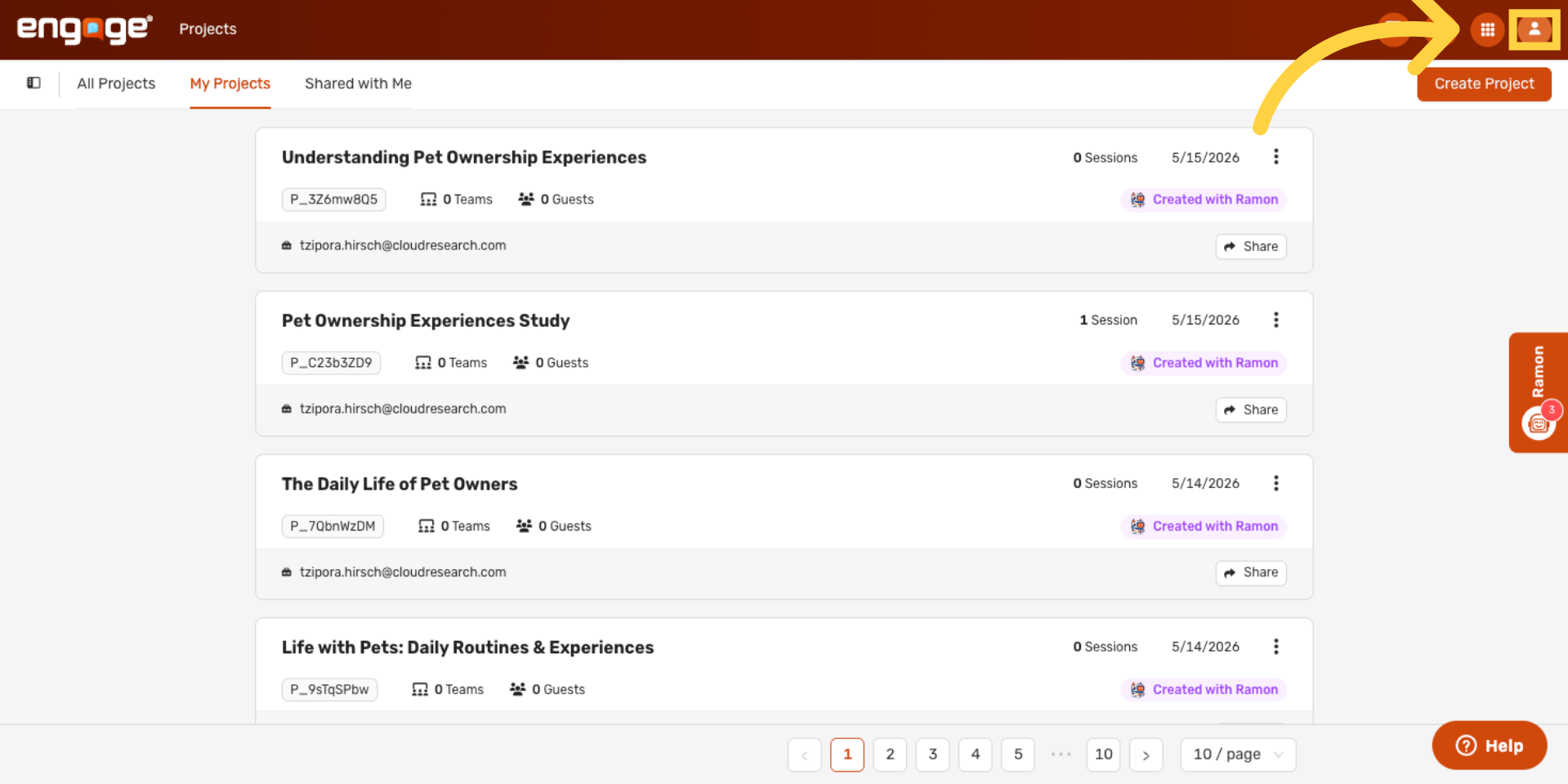The width and height of the screenshot is (1568, 784).
Task: Click Teams icon in Pet Ownership Experiences Study
Action: click(423, 363)
